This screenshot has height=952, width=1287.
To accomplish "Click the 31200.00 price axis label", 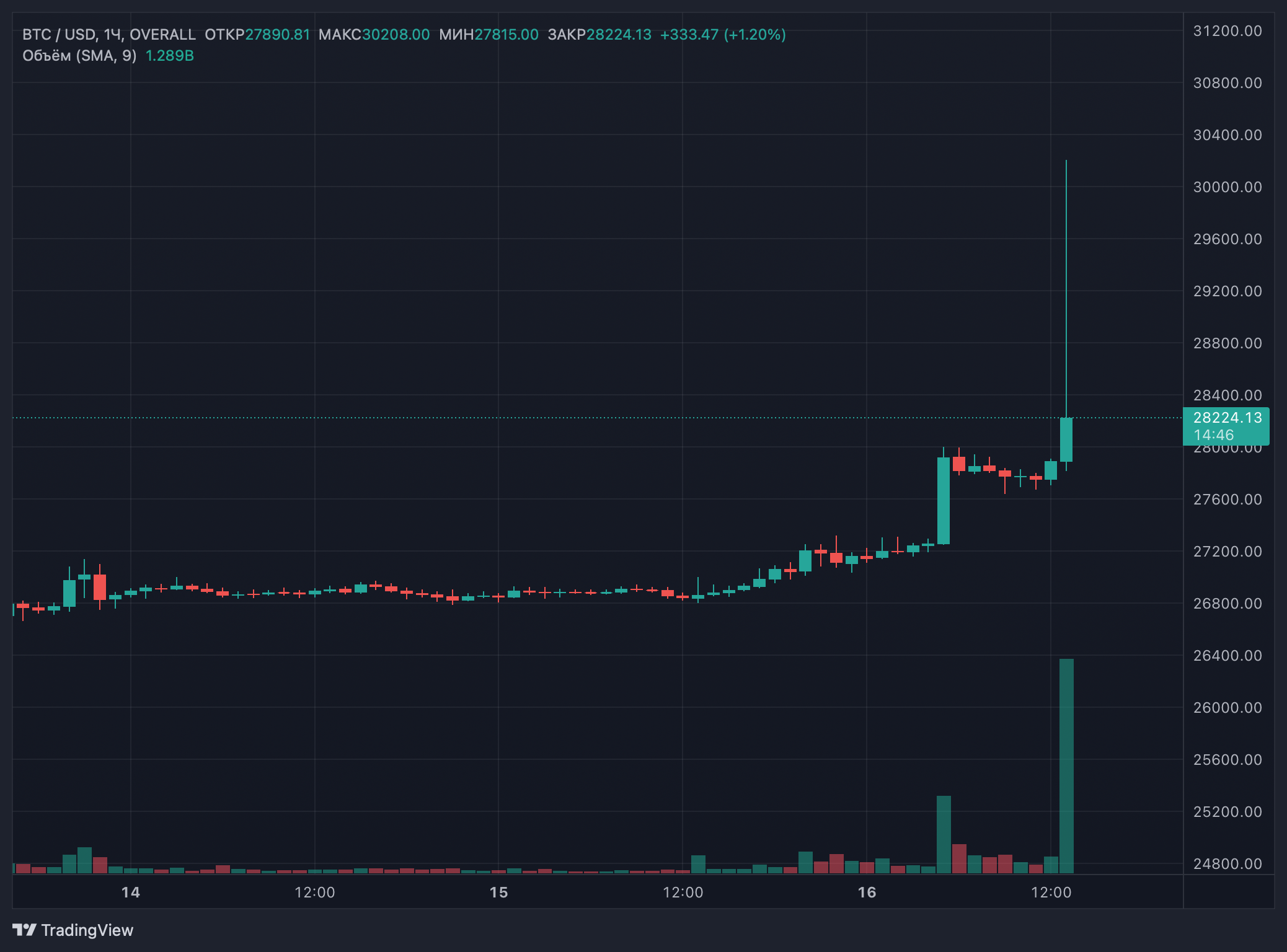I will [1227, 31].
